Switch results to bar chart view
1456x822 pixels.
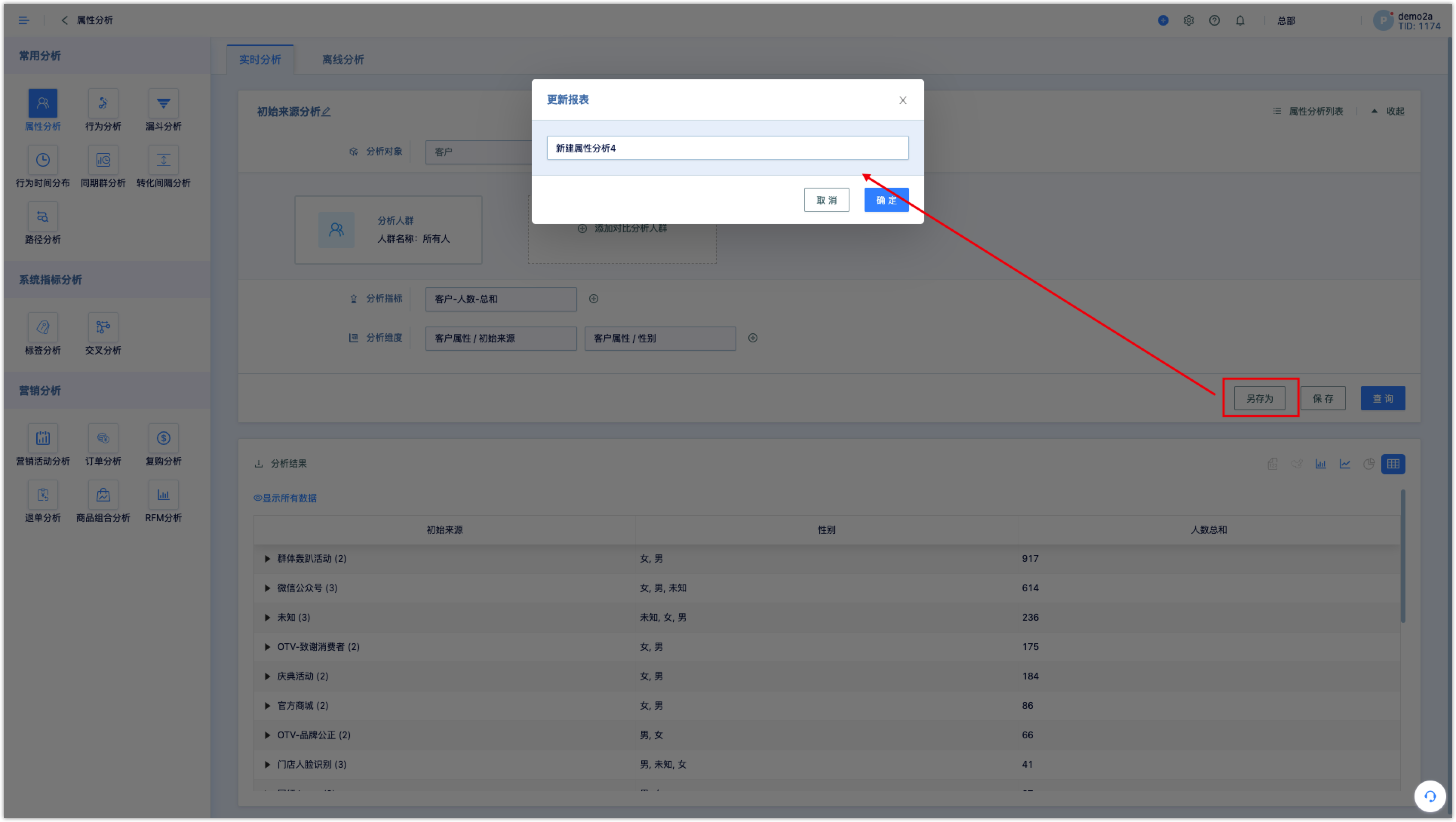1320,464
